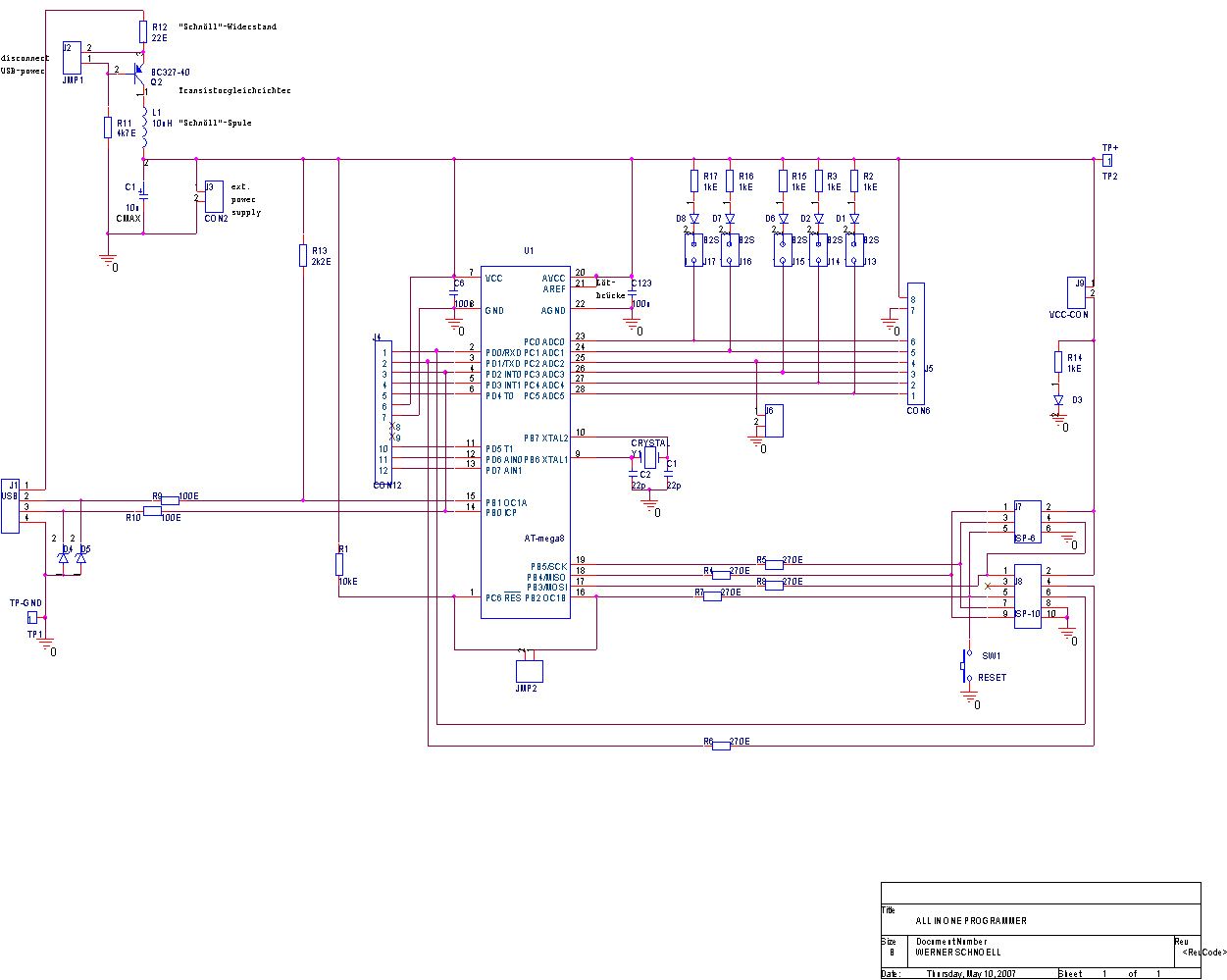
Task: Click the Y1 crystal symbol near XTAL pins
Action: pos(649,458)
